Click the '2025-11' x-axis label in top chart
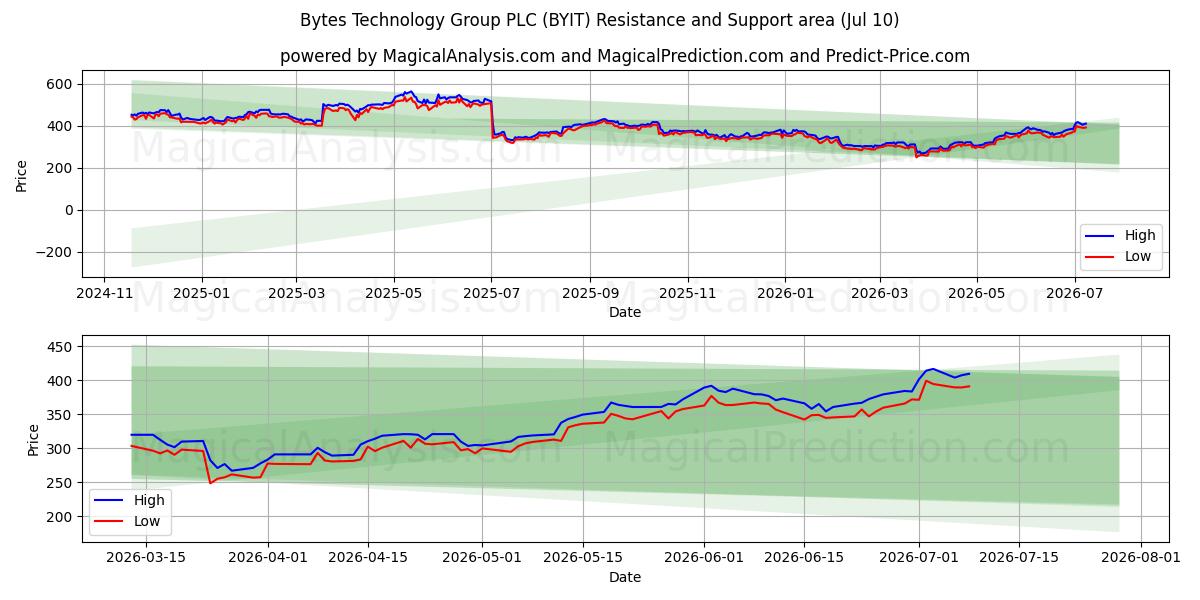Screen dimensions: 1200x600 [x=687, y=293]
